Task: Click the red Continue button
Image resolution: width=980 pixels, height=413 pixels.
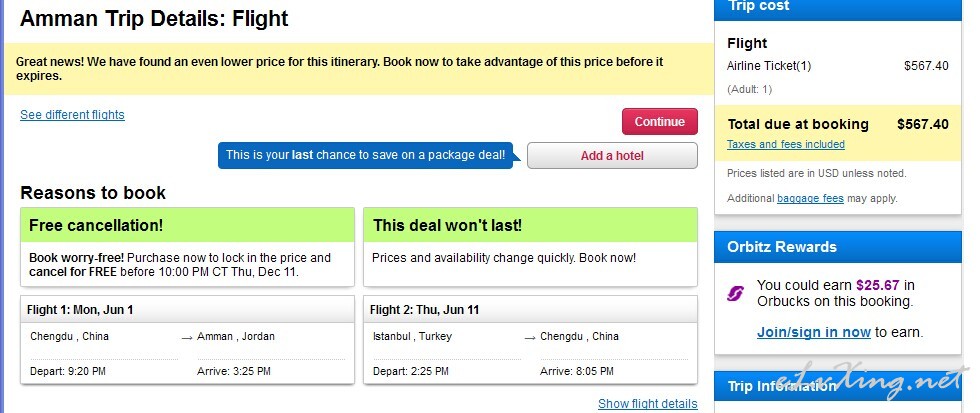Action: [x=659, y=122]
